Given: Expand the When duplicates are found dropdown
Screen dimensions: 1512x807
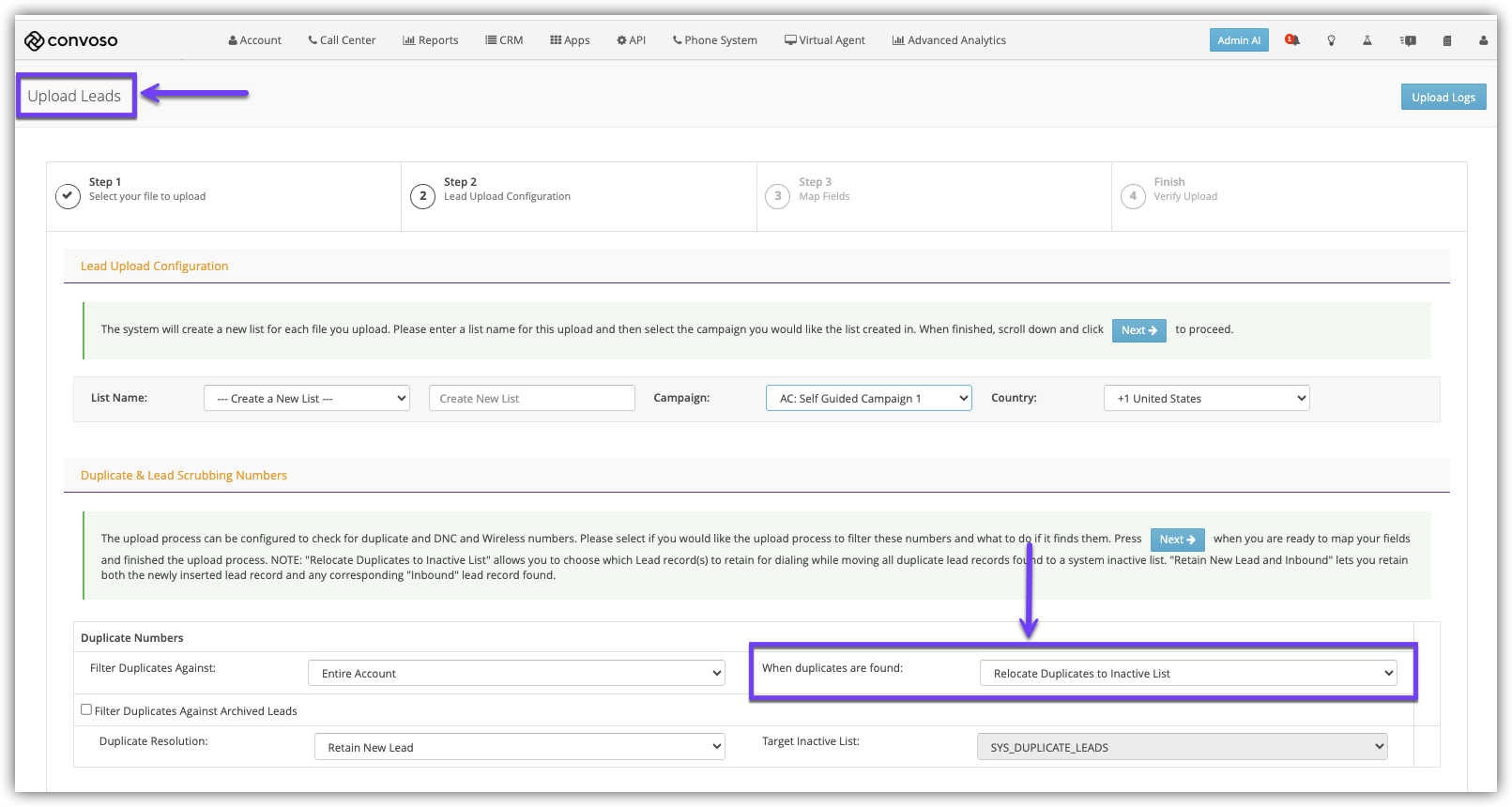Looking at the screenshot, I should click(1187, 673).
